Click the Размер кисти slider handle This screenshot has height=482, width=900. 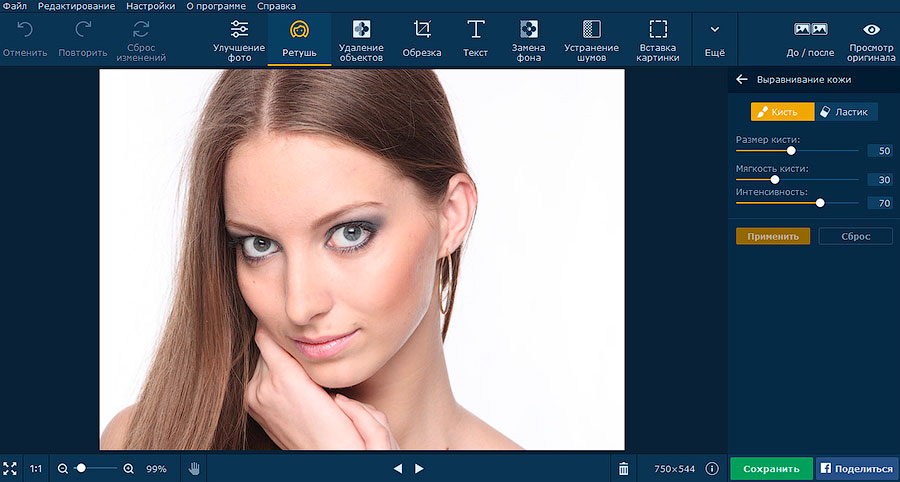coord(791,150)
